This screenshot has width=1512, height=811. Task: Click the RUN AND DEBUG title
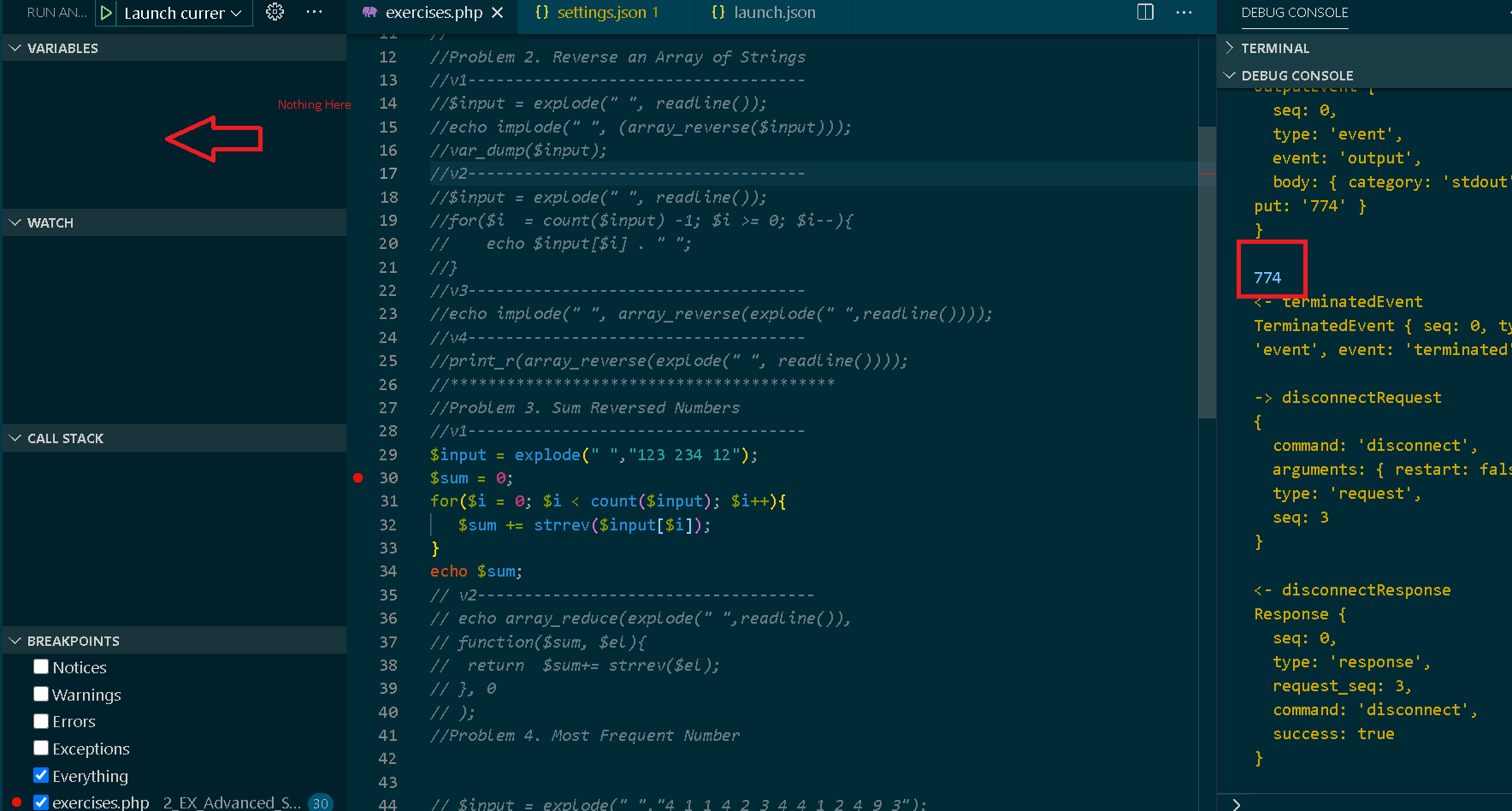click(x=56, y=13)
